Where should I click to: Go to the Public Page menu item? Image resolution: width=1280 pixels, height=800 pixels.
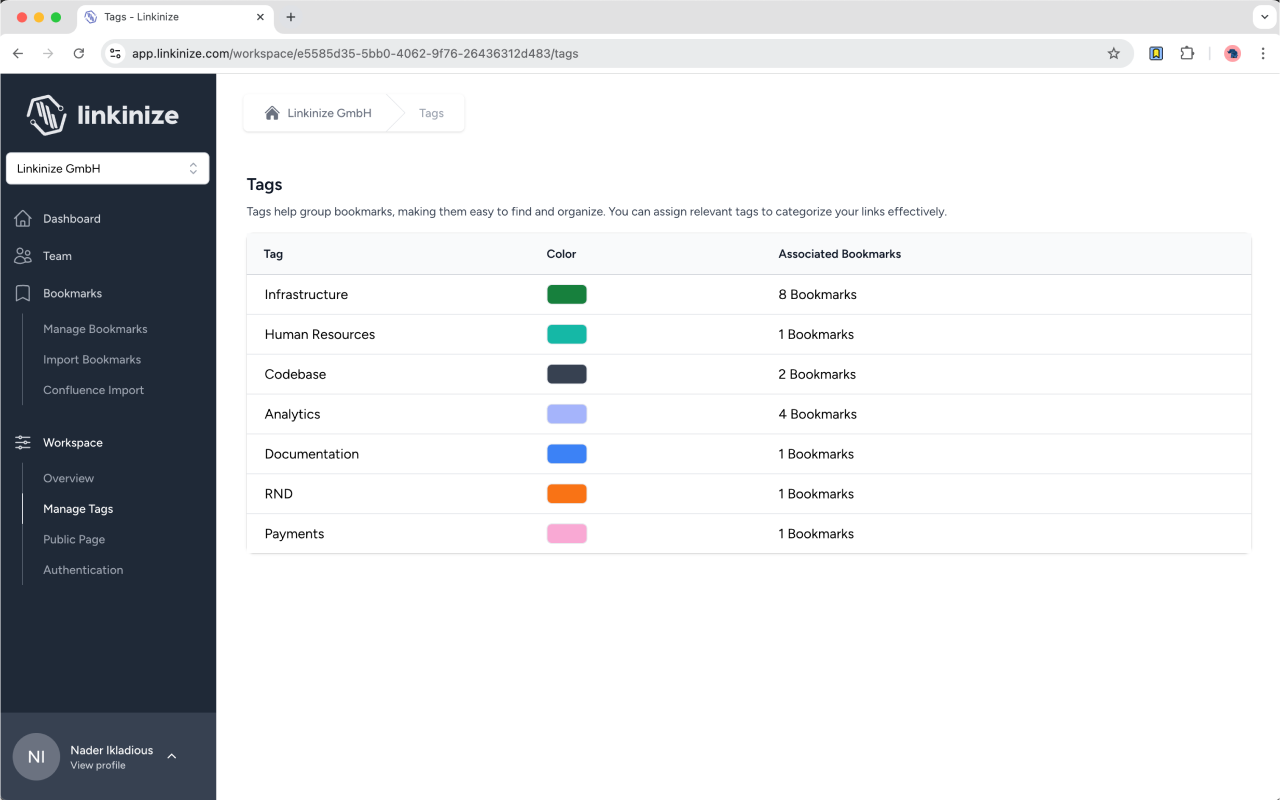pos(74,539)
